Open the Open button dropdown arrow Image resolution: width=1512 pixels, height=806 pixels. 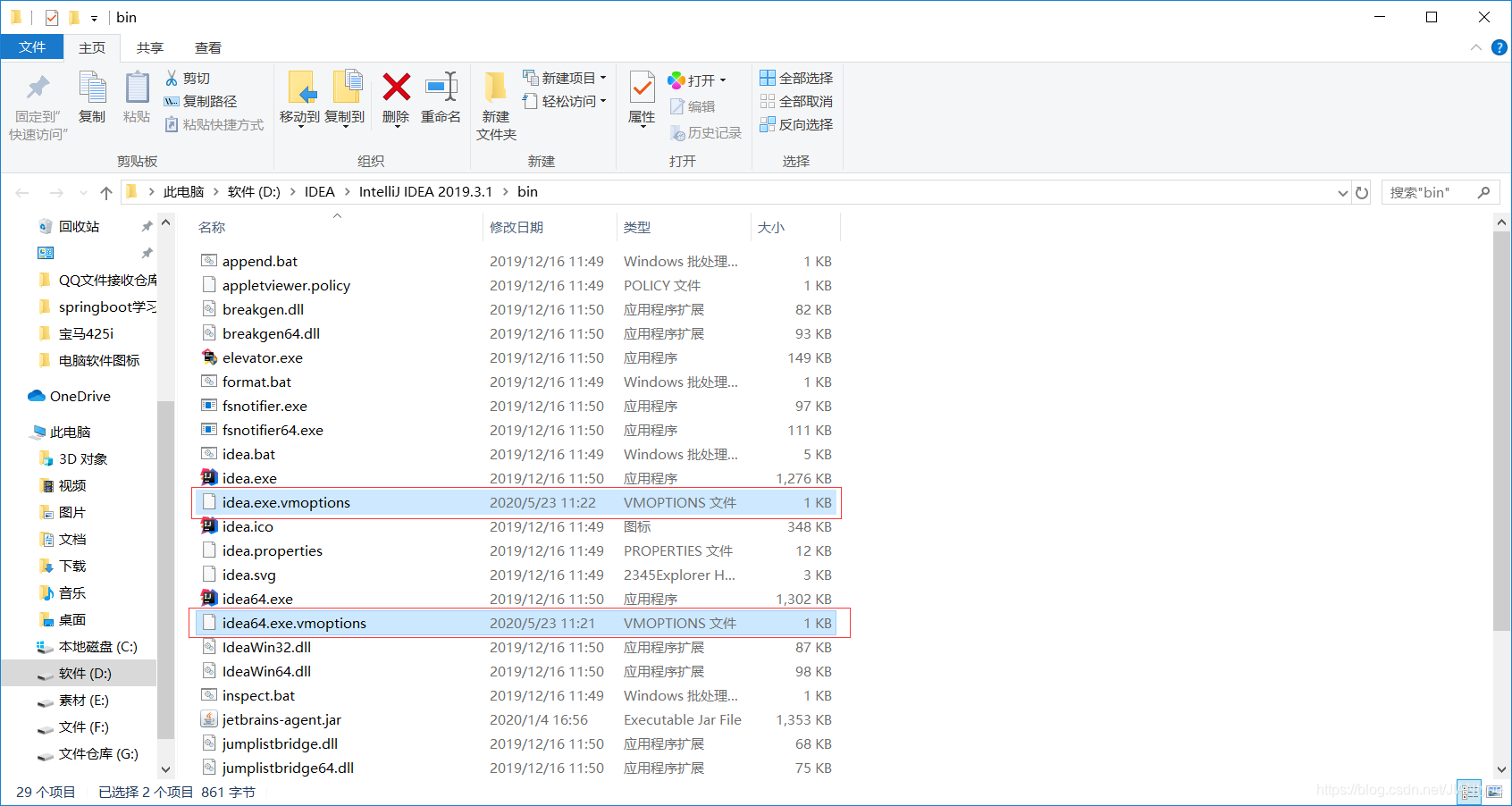(x=723, y=80)
